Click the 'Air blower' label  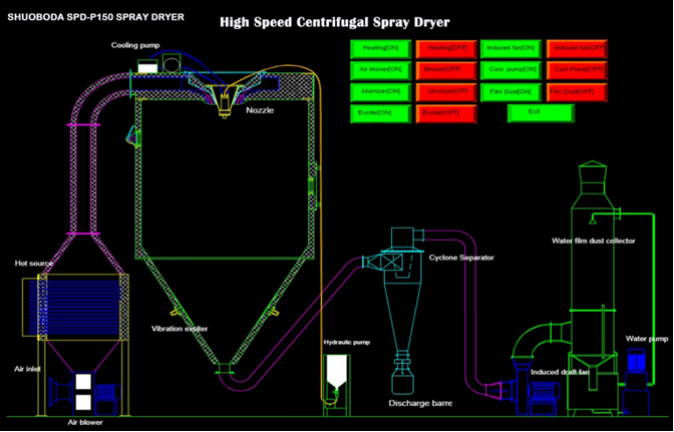(85, 423)
